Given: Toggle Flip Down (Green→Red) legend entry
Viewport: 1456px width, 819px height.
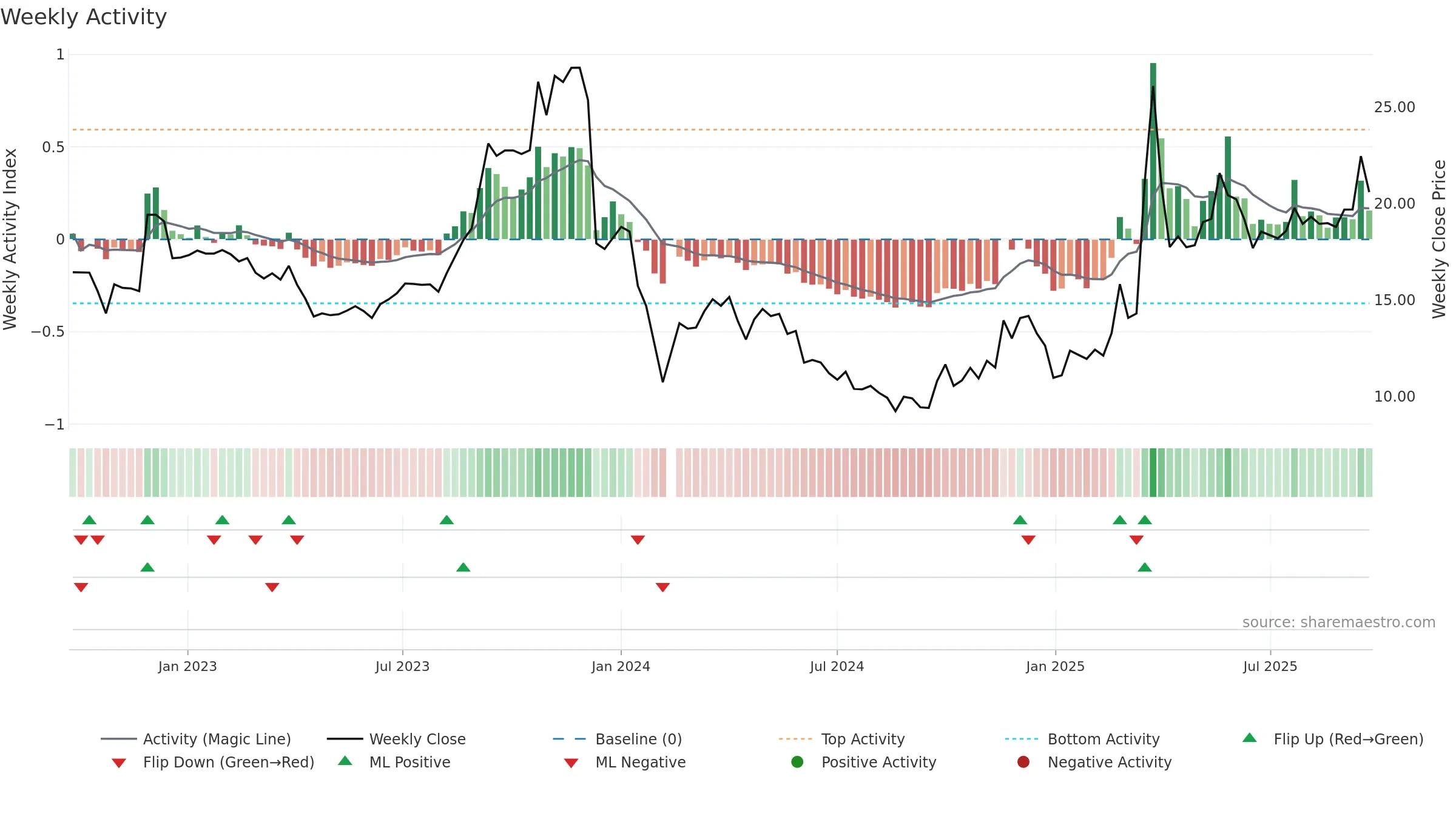Looking at the screenshot, I should pos(212,762).
